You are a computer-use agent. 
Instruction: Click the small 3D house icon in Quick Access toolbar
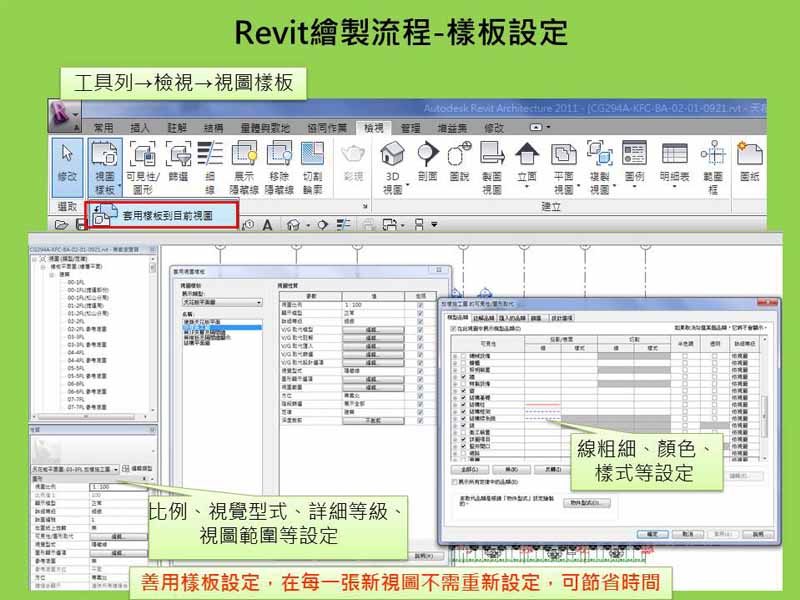click(293, 225)
